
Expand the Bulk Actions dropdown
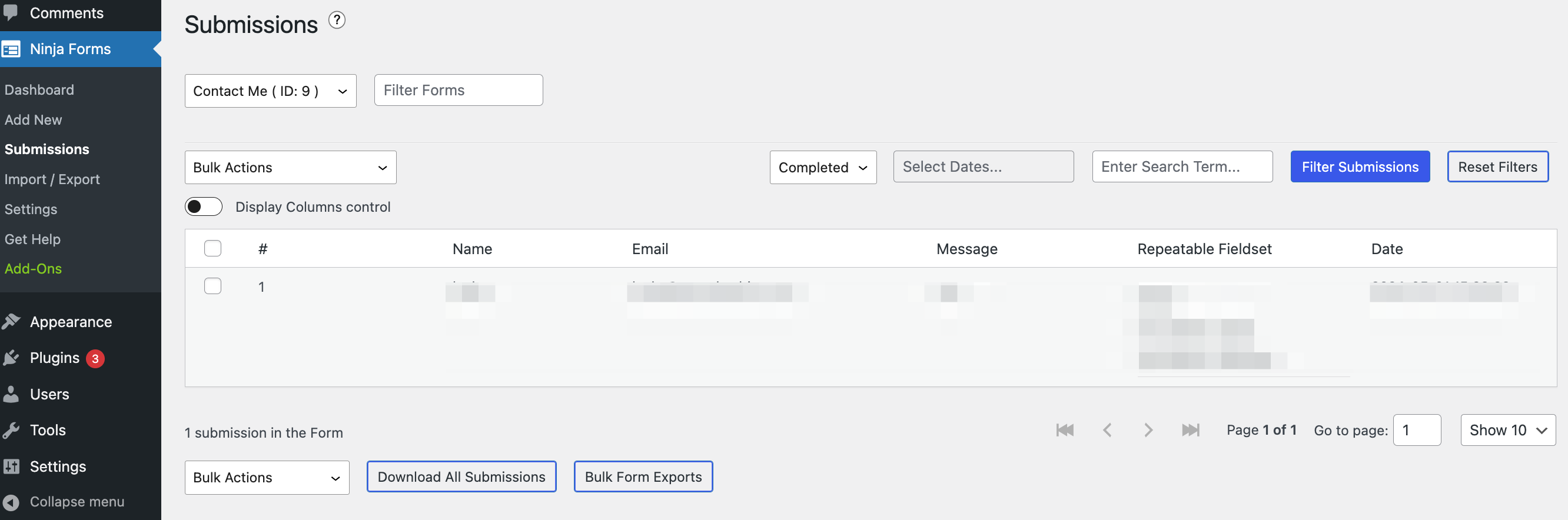[290, 167]
